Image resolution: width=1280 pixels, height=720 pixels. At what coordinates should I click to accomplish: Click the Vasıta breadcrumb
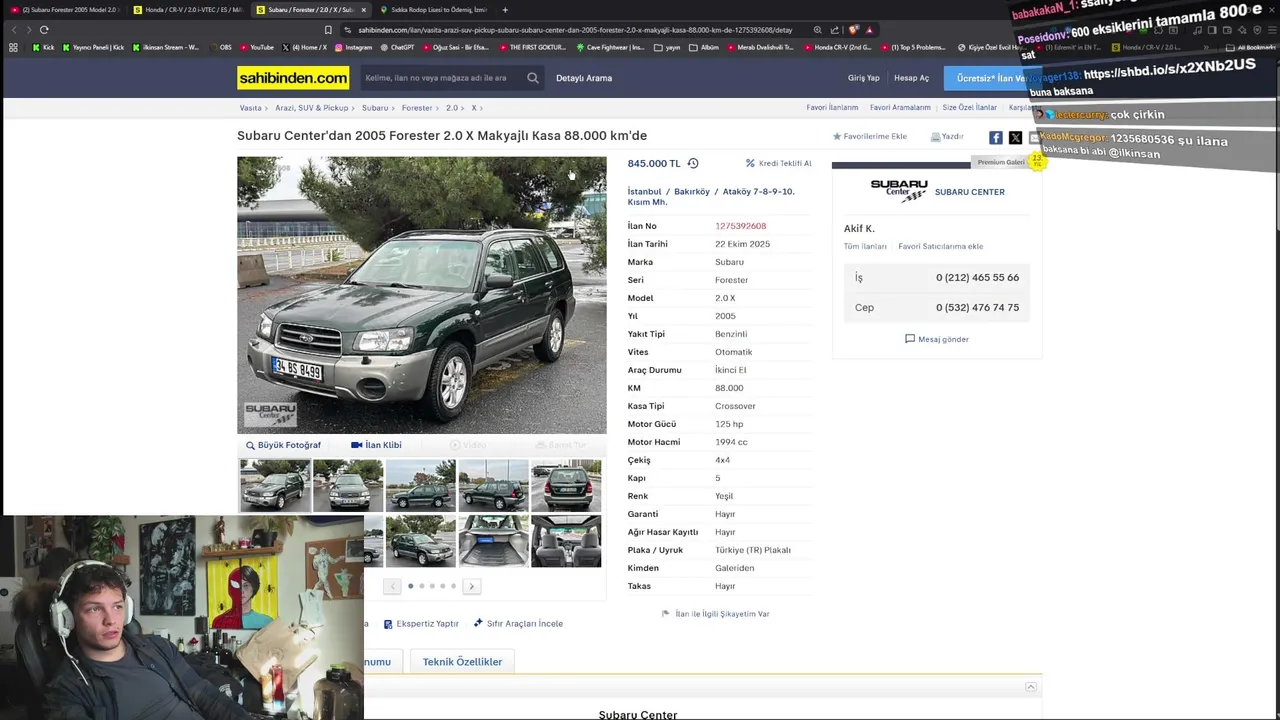pos(250,108)
